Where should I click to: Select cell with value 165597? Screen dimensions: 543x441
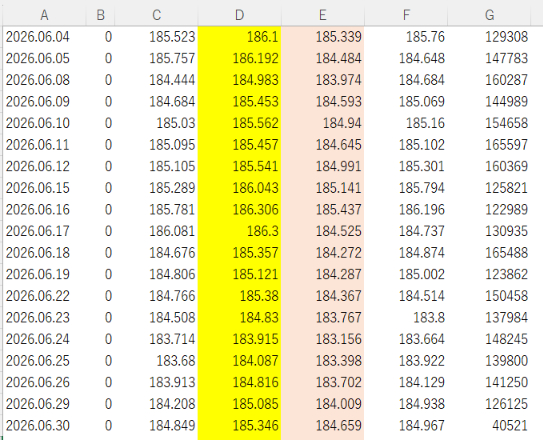(489, 145)
